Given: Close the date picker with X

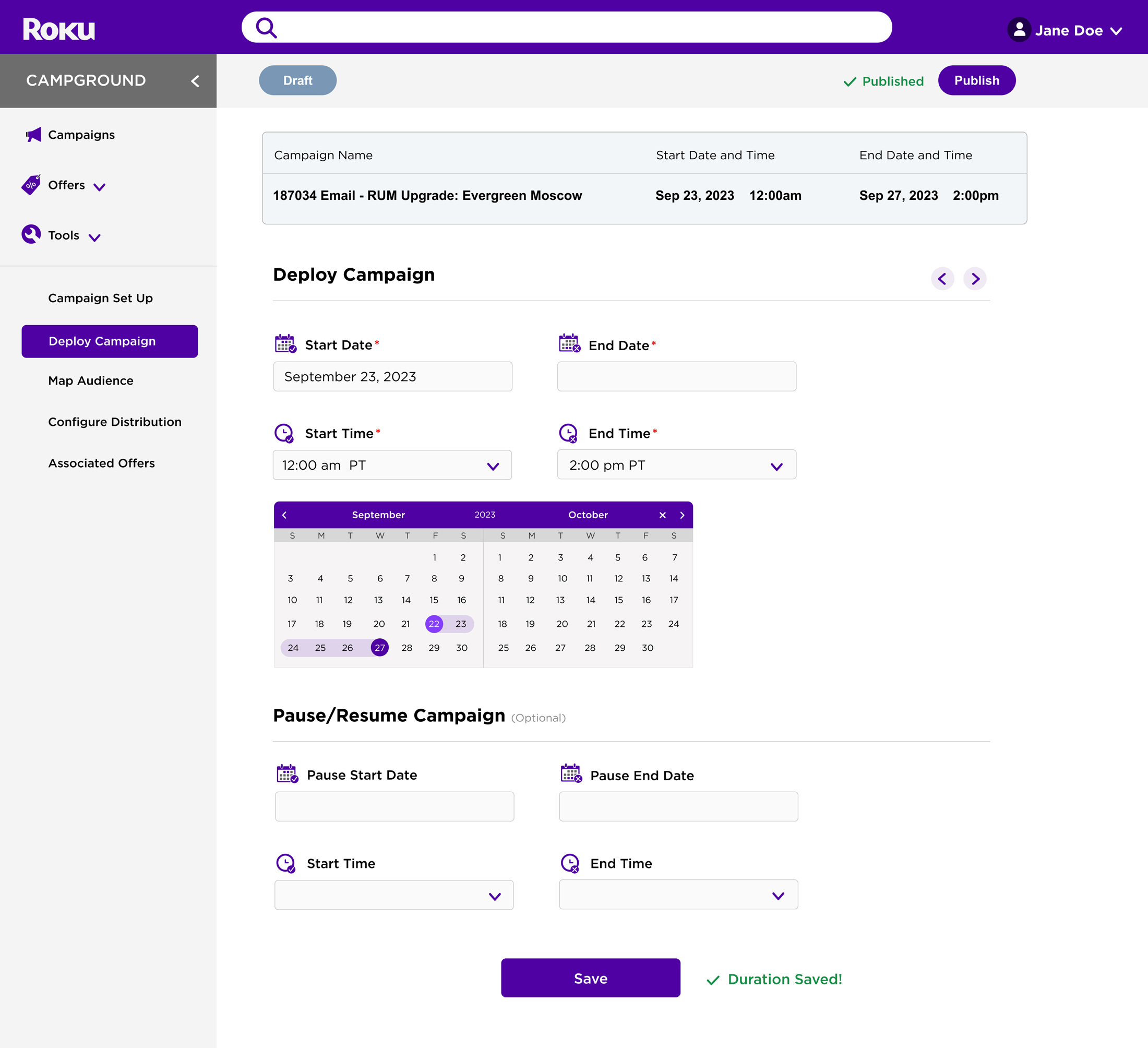Looking at the screenshot, I should click(x=662, y=515).
